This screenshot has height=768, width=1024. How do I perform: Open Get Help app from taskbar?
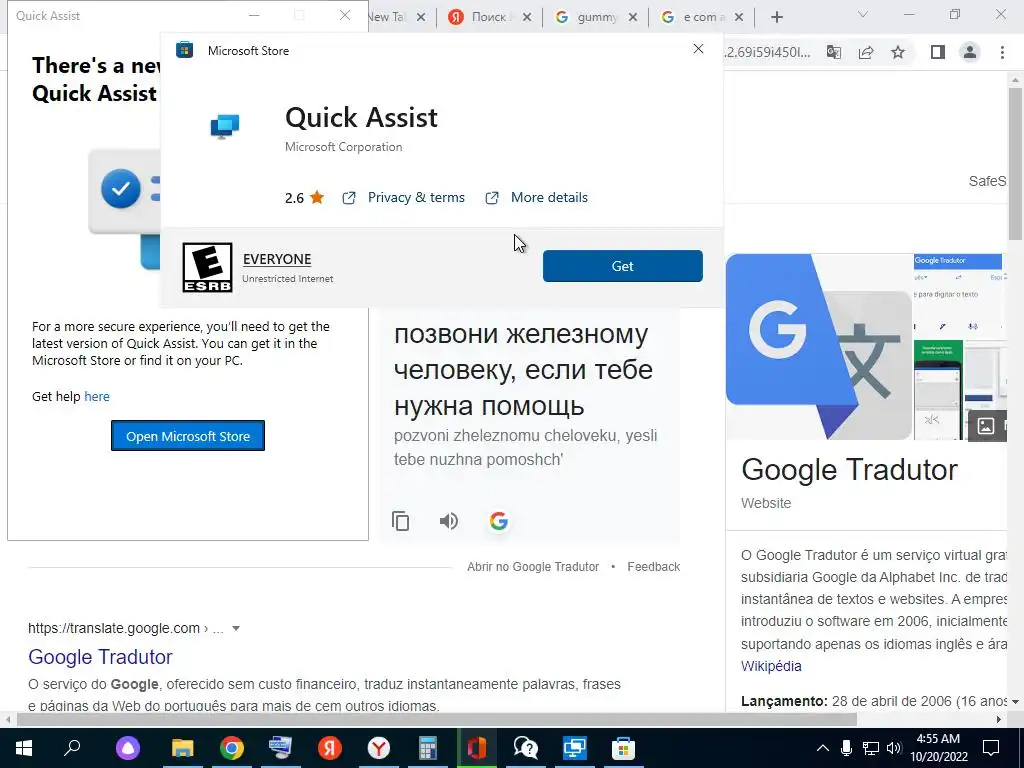pos(526,748)
